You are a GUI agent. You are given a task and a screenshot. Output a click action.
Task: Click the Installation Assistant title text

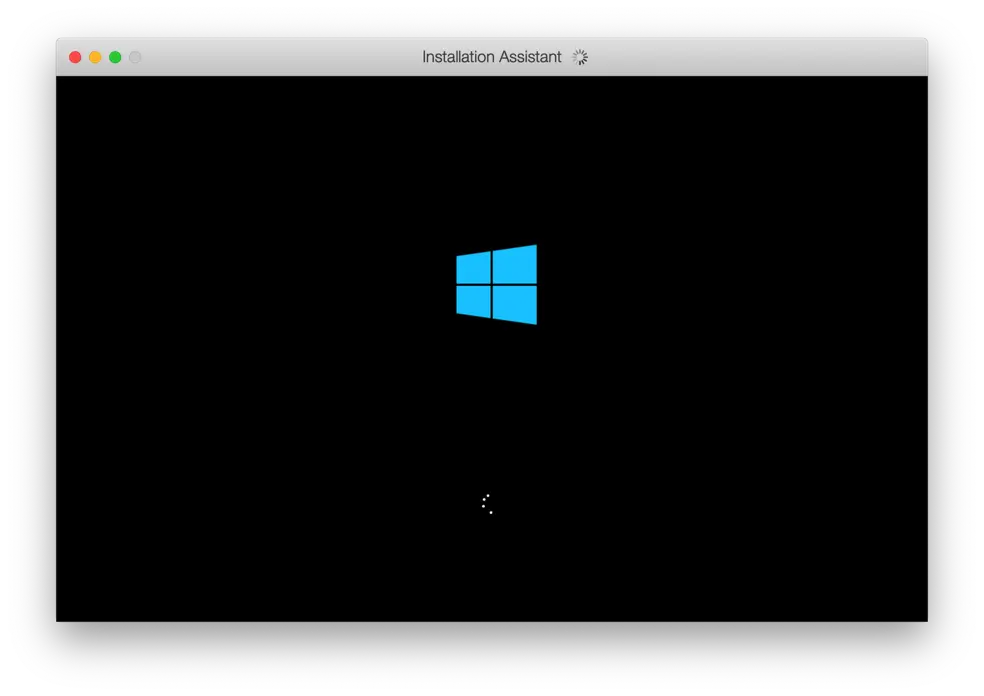coord(491,57)
